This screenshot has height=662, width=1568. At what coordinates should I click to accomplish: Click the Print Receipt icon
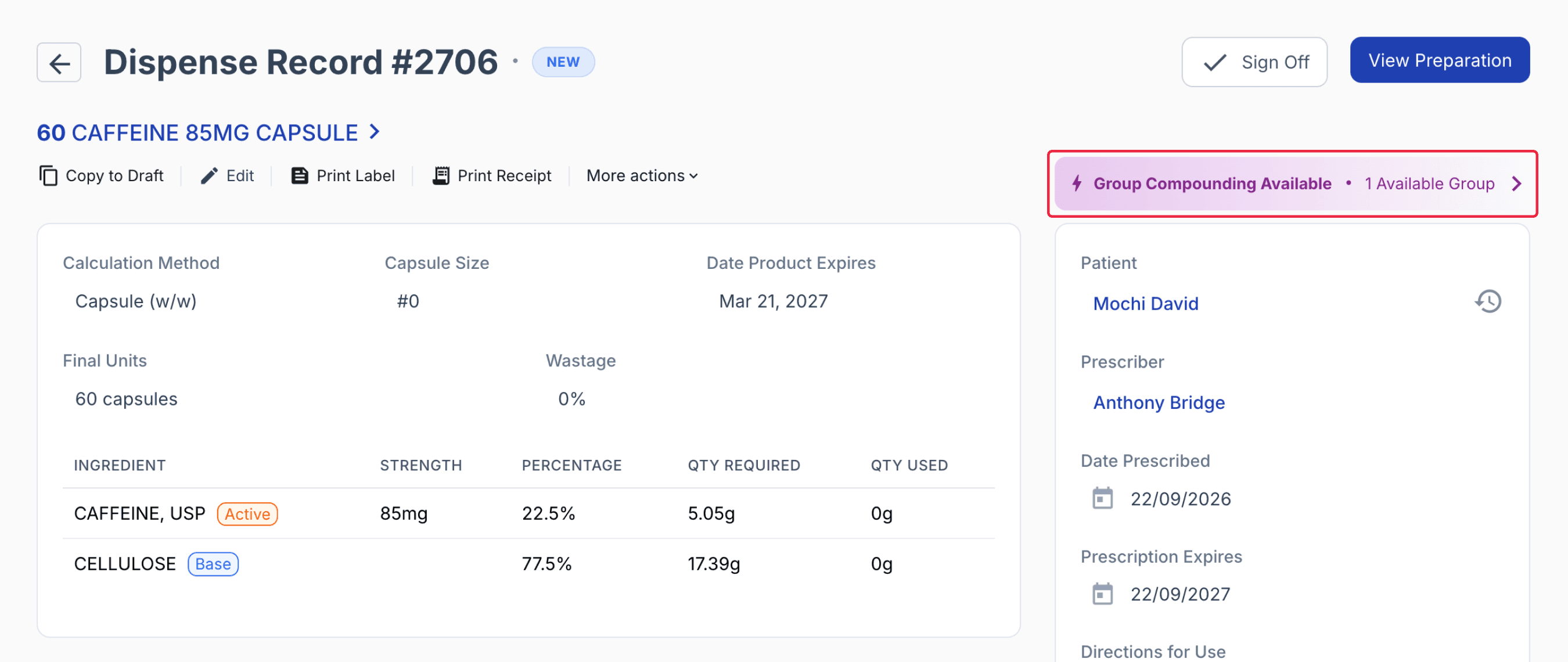(x=441, y=176)
